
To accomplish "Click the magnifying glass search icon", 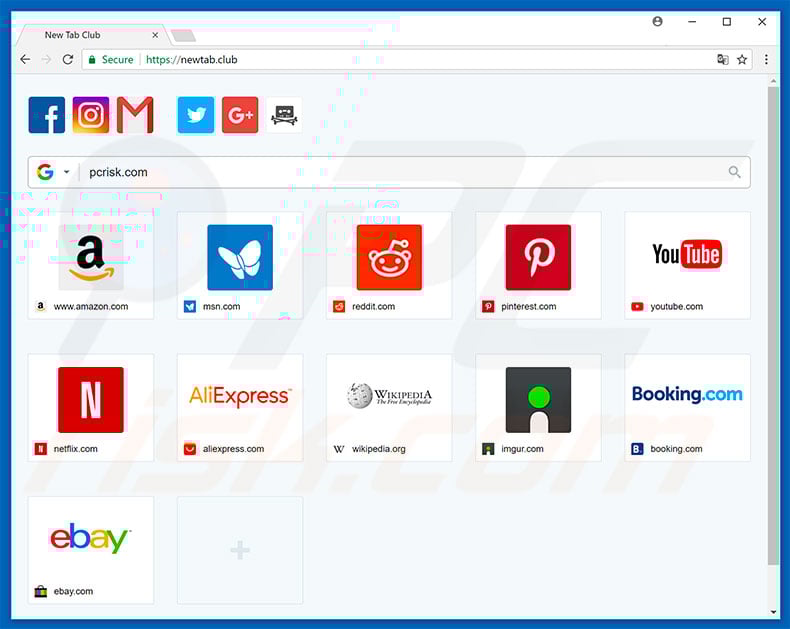I will click(734, 172).
